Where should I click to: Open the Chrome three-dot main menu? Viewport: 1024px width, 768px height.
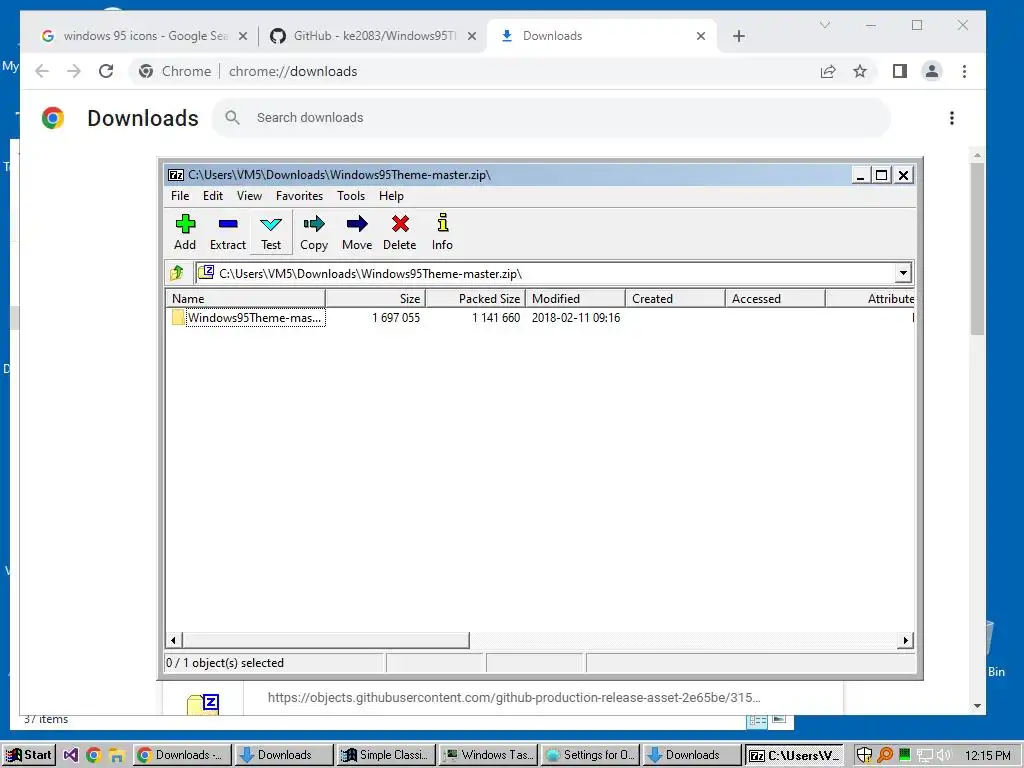(965, 71)
